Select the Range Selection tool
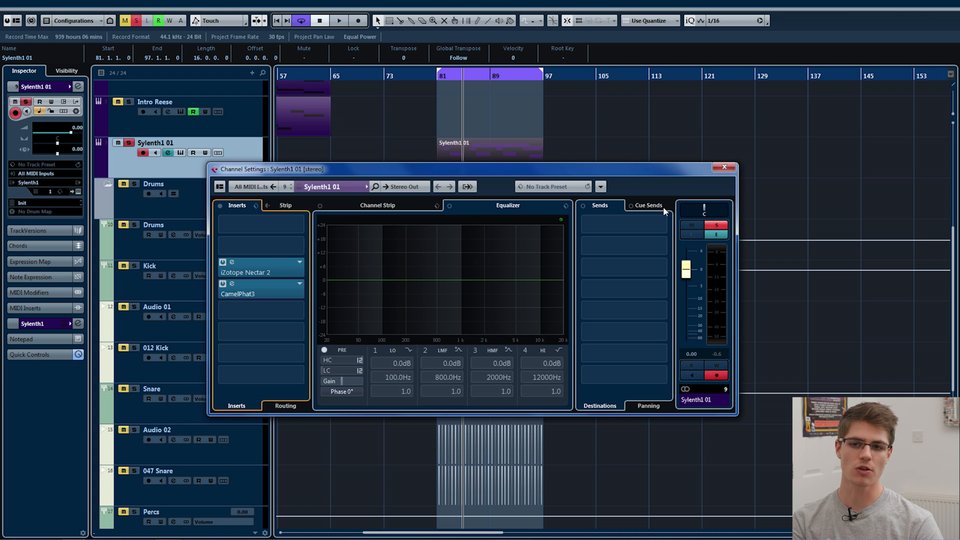Viewport: 960px width, 540px height. point(389,20)
